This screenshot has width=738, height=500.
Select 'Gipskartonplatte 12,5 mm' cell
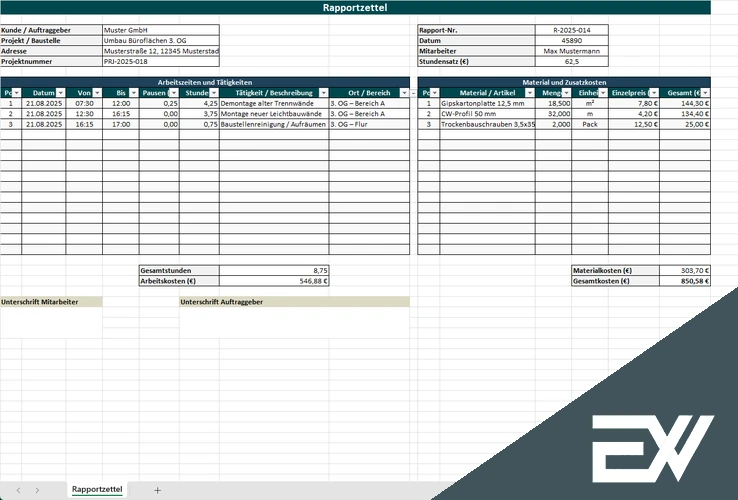point(488,103)
